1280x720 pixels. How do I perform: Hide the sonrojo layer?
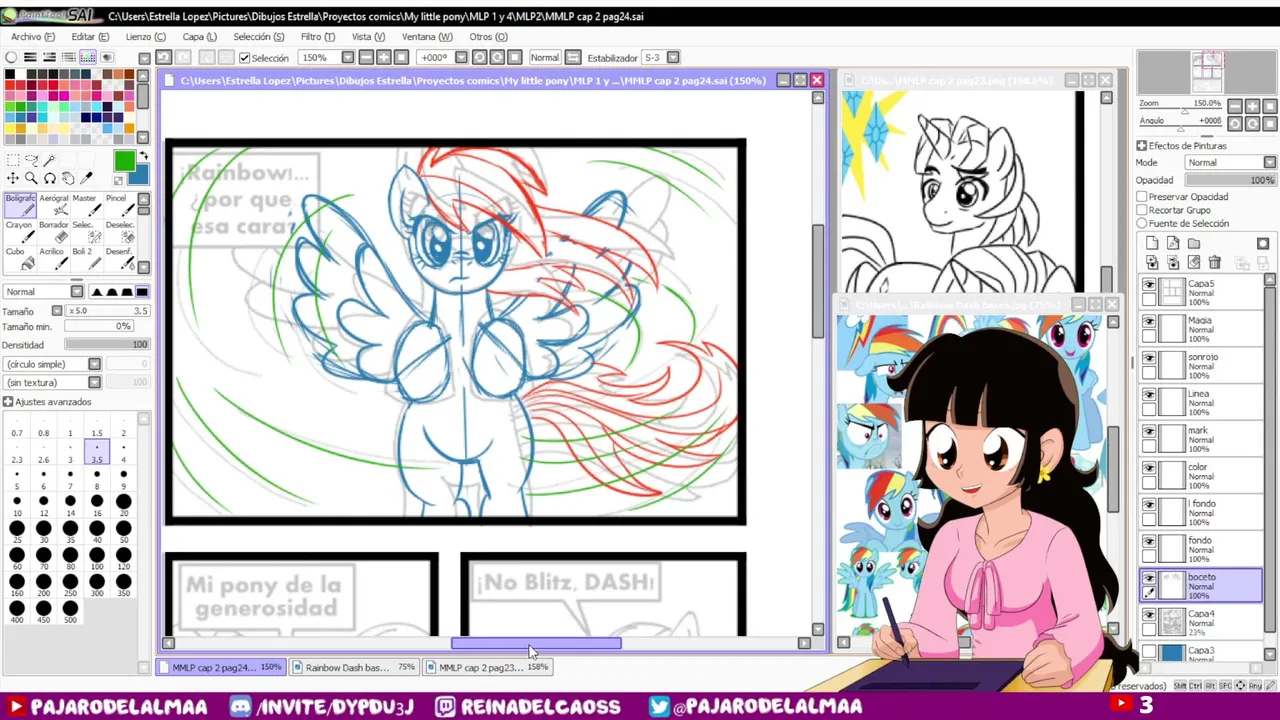pyautogui.click(x=1149, y=358)
